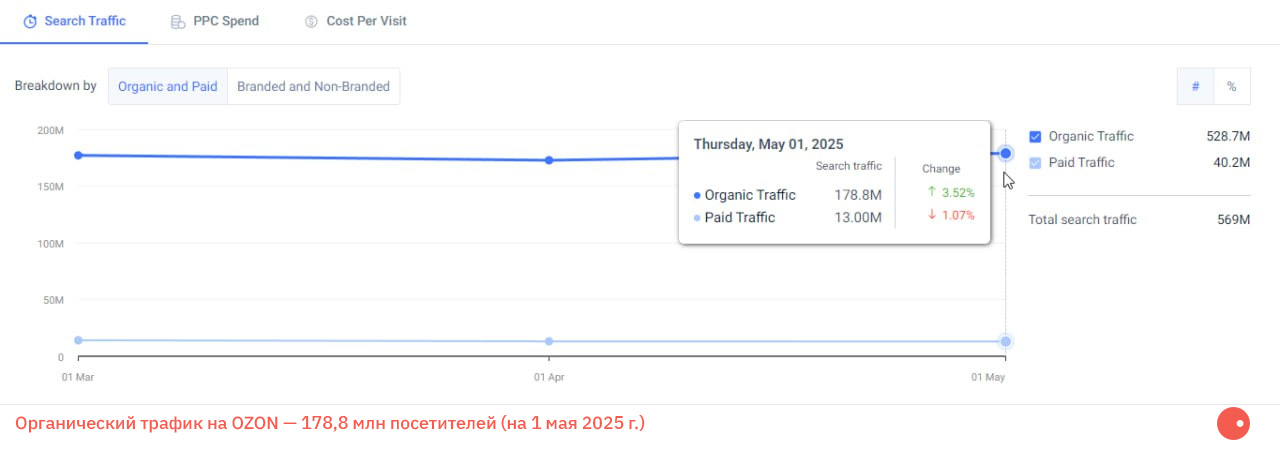Click the 01 Apr organic data point

pyautogui.click(x=549, y=160)
